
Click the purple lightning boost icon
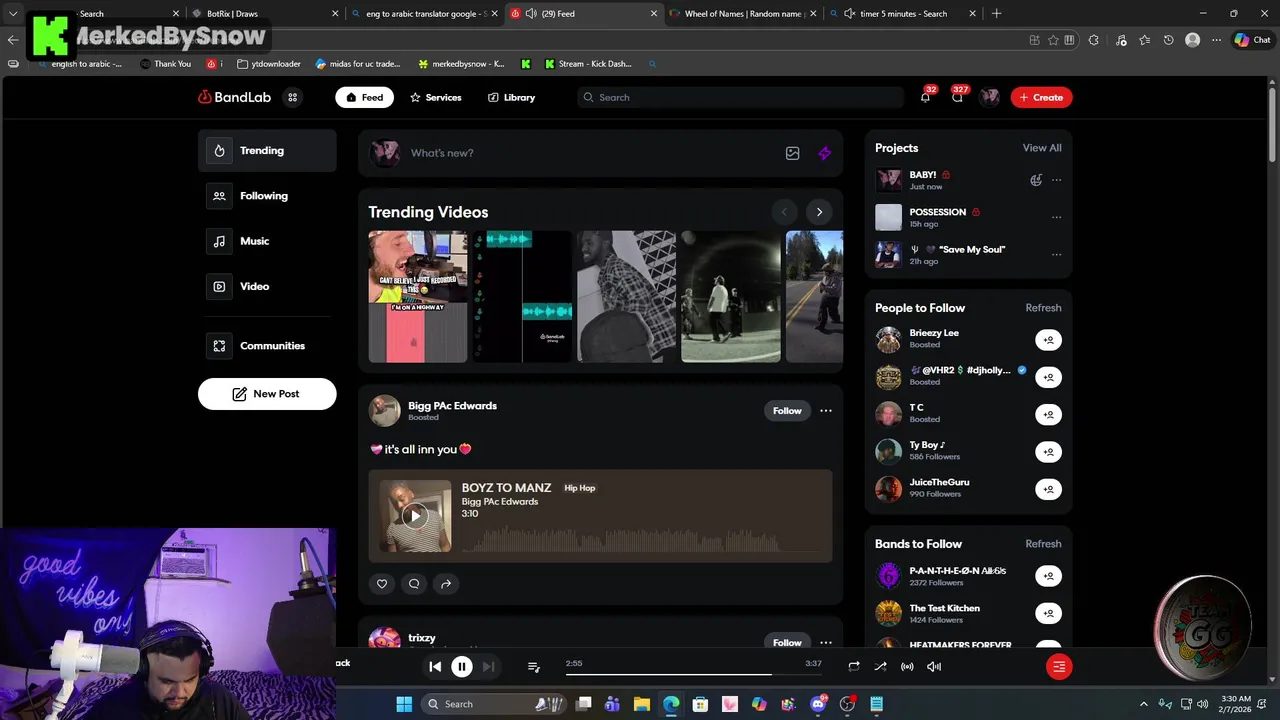tap(824, 153)
